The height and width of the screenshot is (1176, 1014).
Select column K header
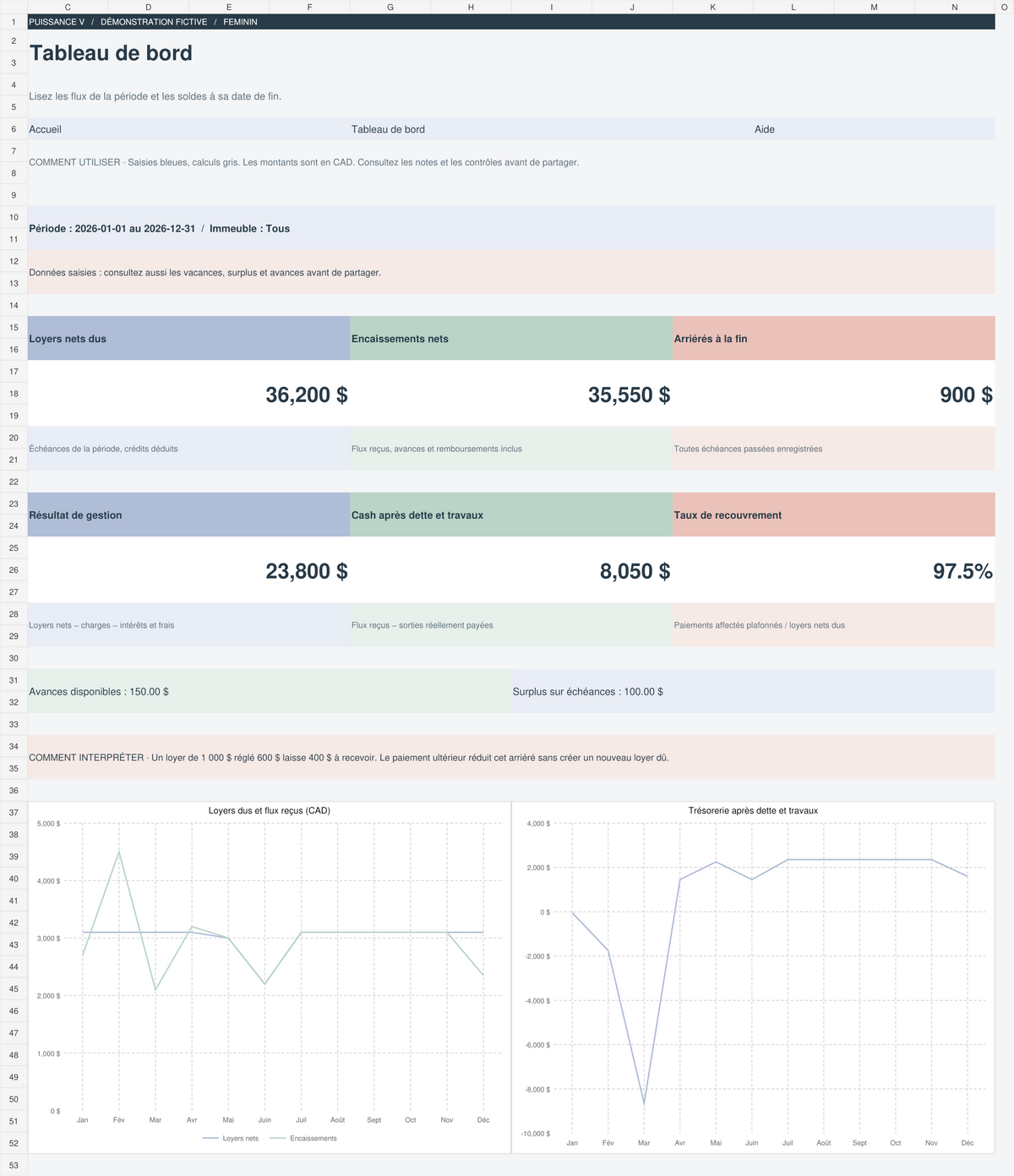point(712,7)
